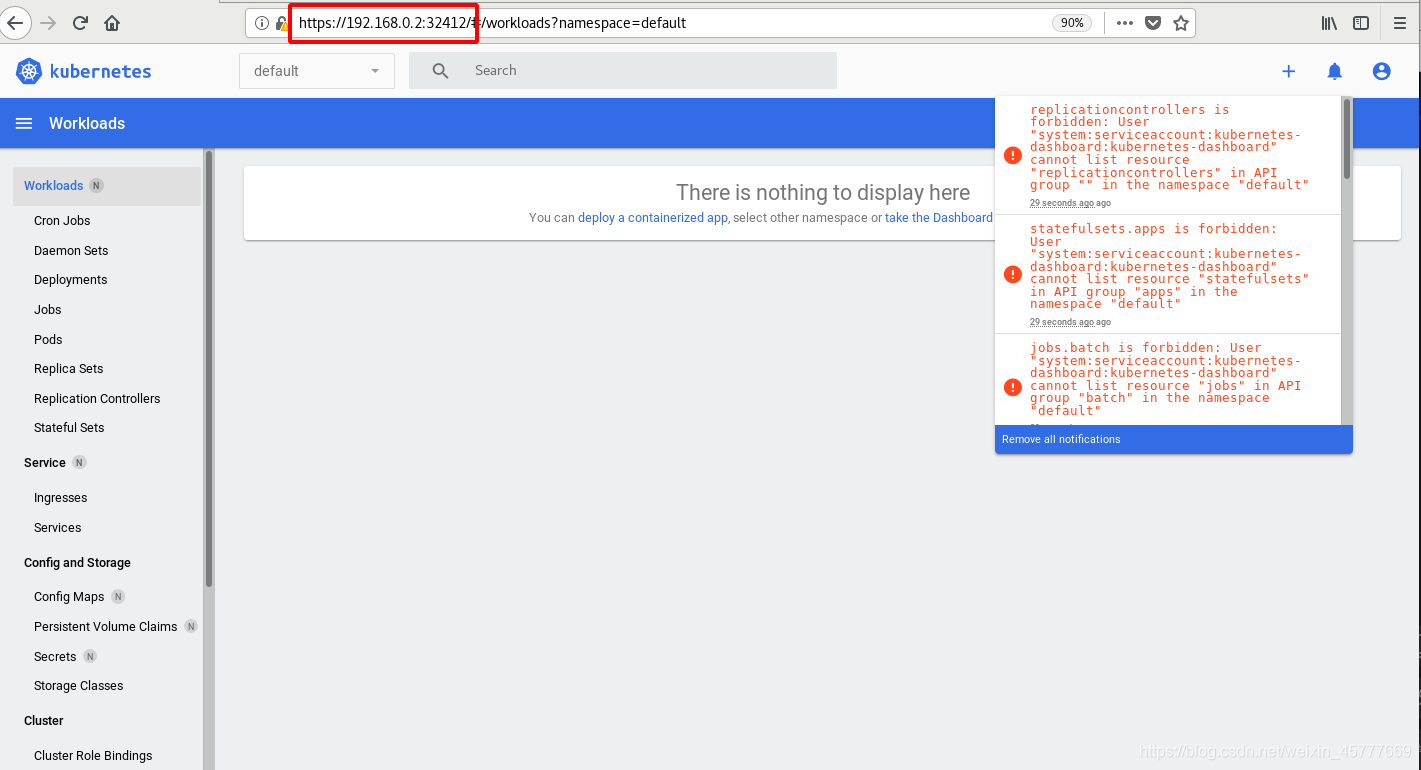
Task: Open Replica Sets in the sidebar
Action: tap(68, 369)
